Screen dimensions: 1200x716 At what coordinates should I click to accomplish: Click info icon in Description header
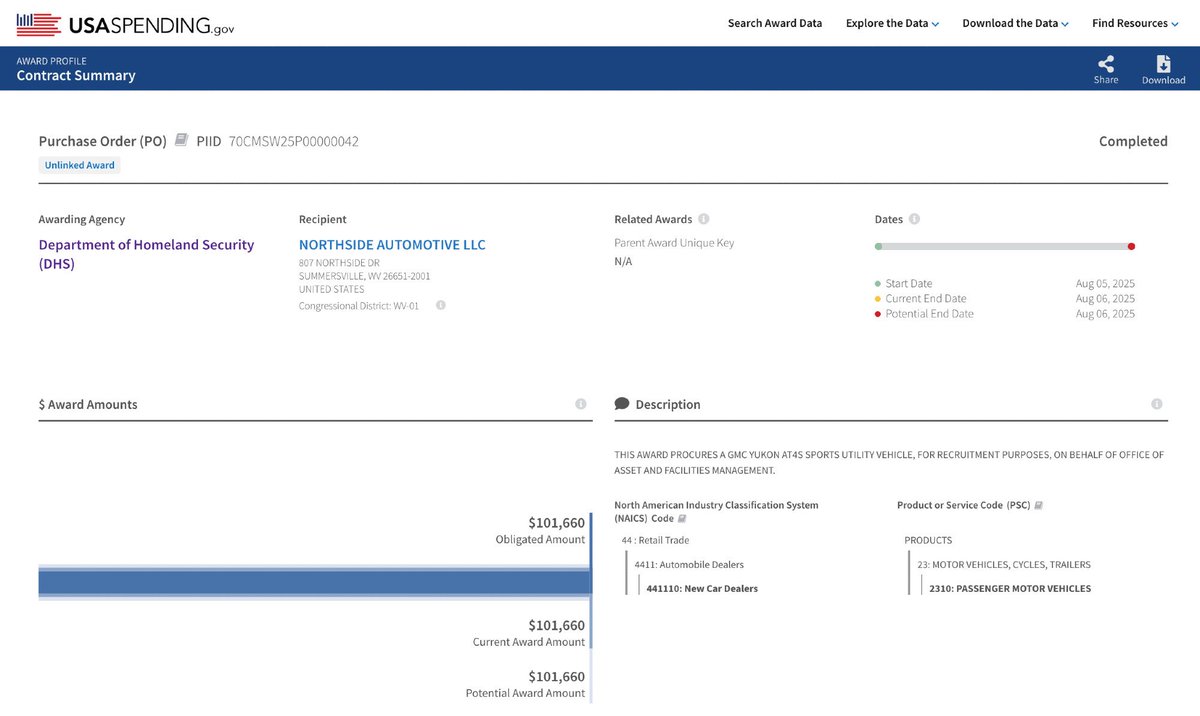click(1157, 404)
